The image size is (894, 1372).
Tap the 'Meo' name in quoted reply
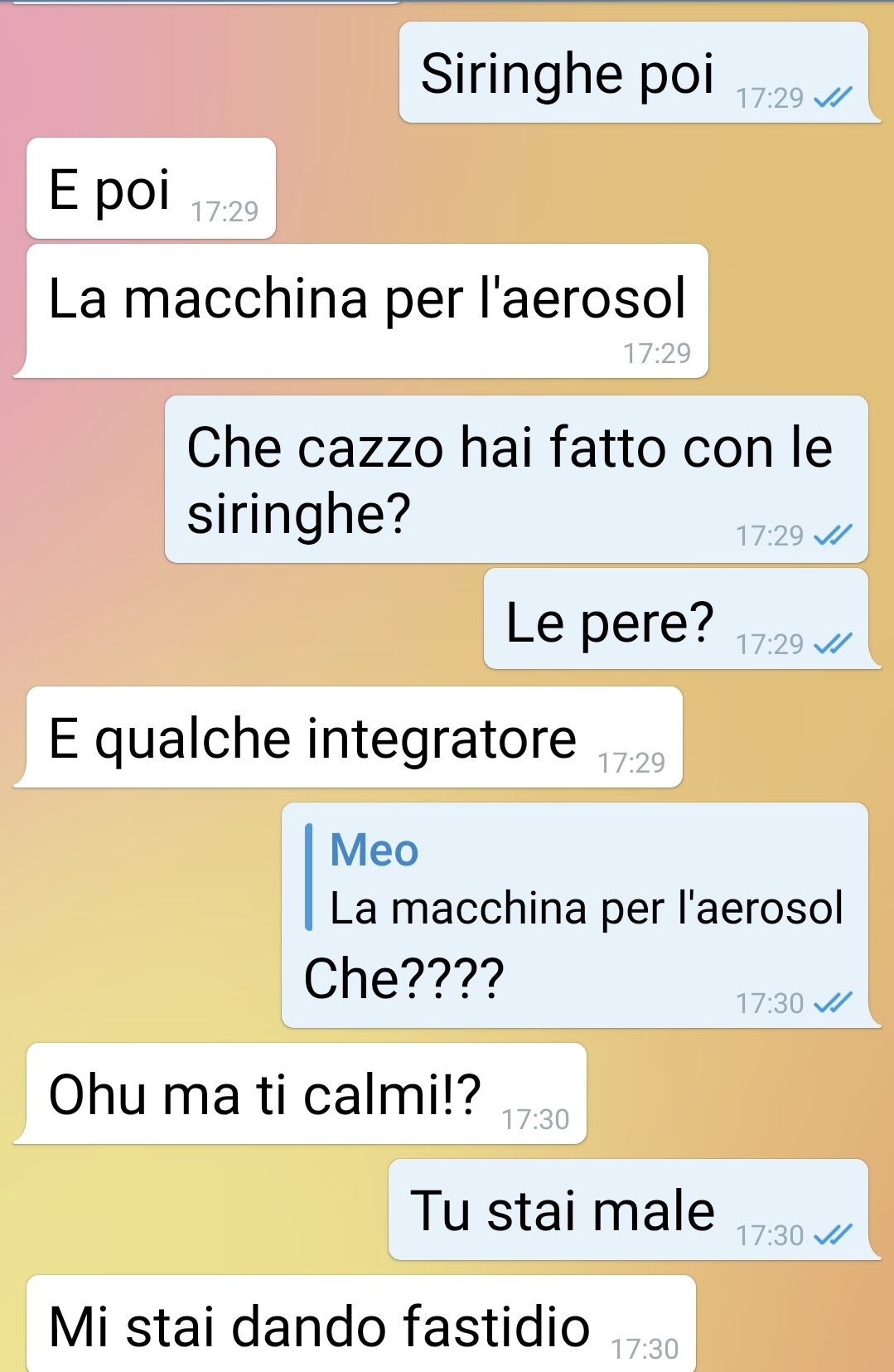tap(375, 850)
